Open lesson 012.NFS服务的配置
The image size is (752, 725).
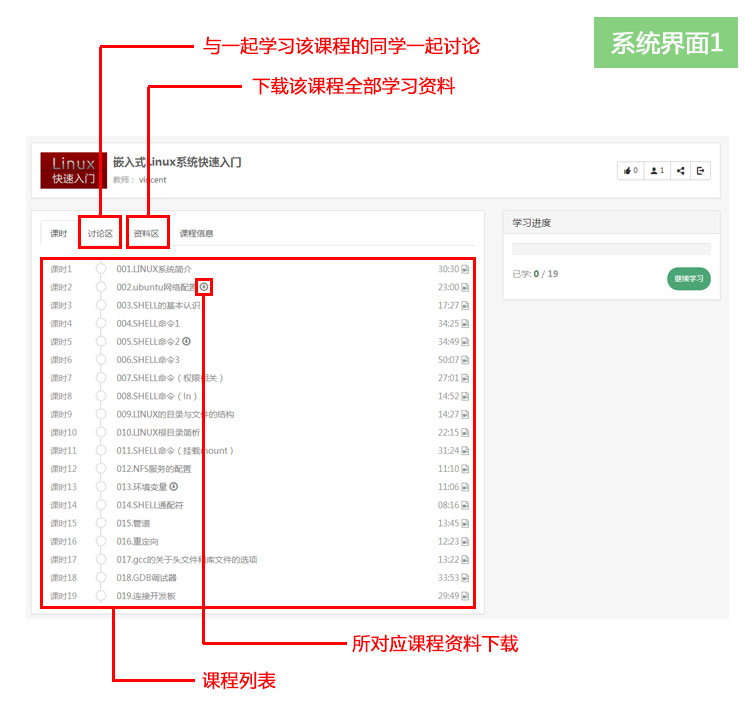153,469
